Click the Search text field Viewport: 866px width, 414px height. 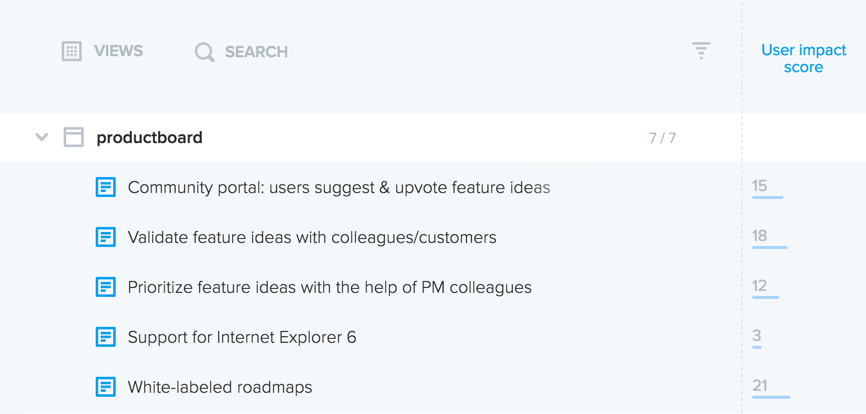coord(256,52)
